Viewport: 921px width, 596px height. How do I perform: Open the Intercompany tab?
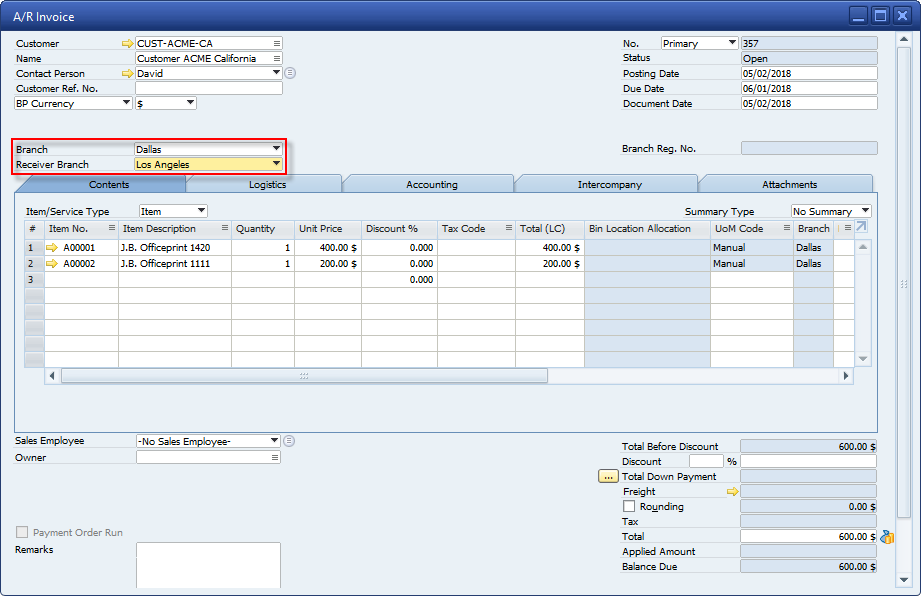tap(609, 185)
